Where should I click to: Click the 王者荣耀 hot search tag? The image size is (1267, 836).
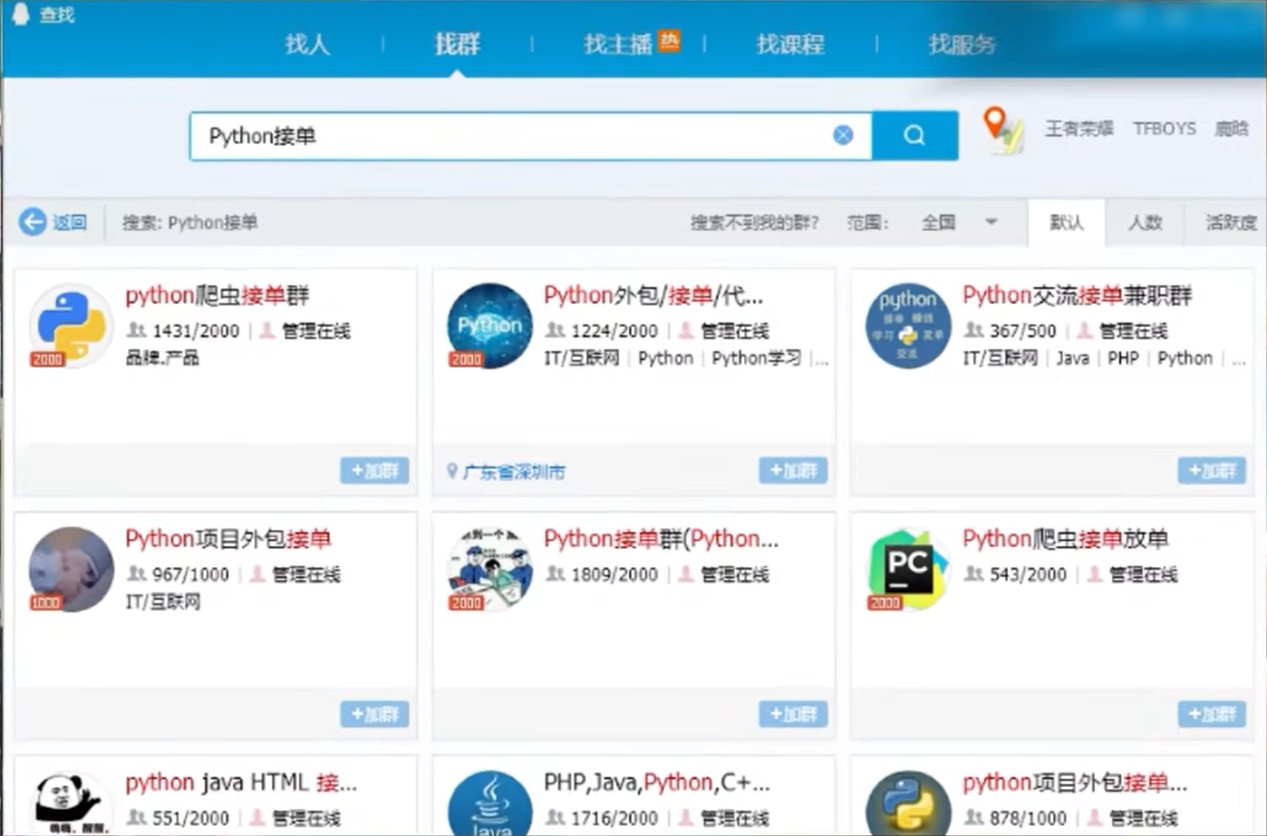[x=1079, y=129]
